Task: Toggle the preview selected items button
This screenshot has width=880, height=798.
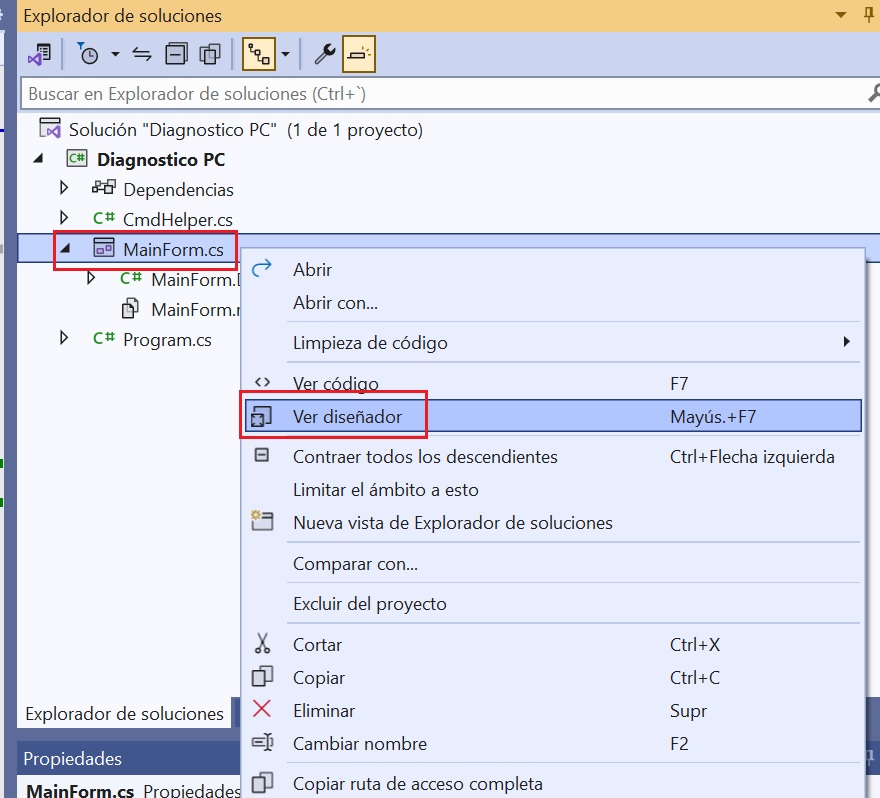Action: 359,54
